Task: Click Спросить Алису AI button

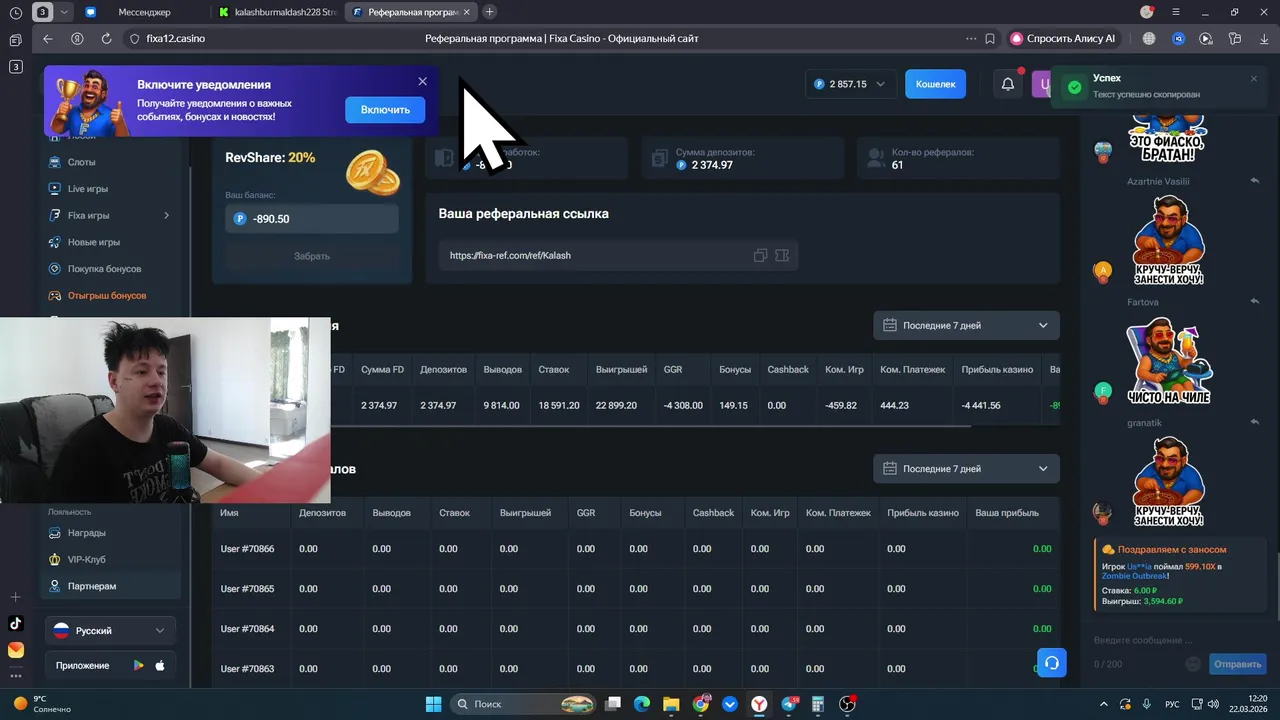Action: (1063, 39)
